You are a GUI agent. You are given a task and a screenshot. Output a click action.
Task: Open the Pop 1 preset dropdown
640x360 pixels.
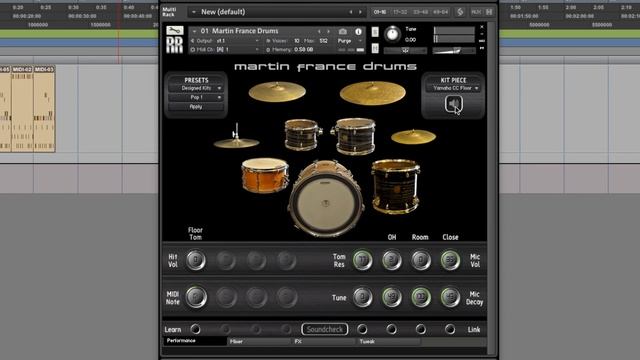click(196, 98)
